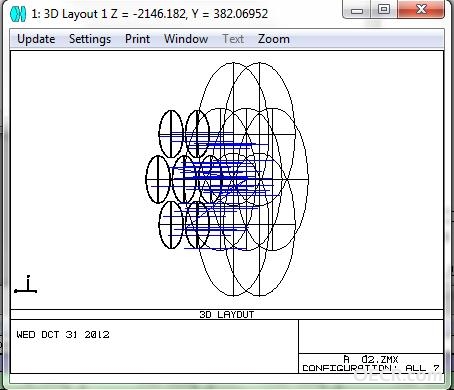454x390 pixels.
Task: Click the WED OCT 31 2012 date text
Action: (63, 335)
